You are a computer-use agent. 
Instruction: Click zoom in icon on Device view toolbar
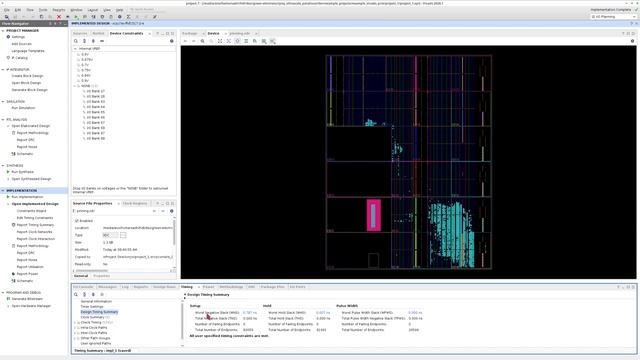pyautogui.click(x=202, y=41)
